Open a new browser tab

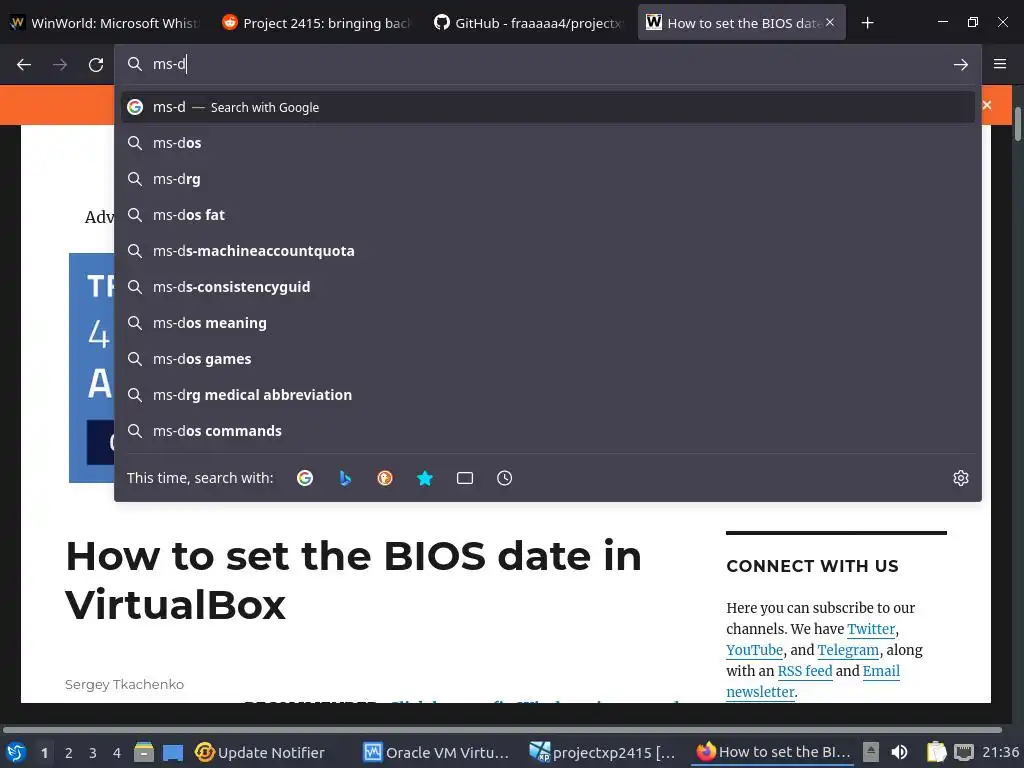click(867, 23)
